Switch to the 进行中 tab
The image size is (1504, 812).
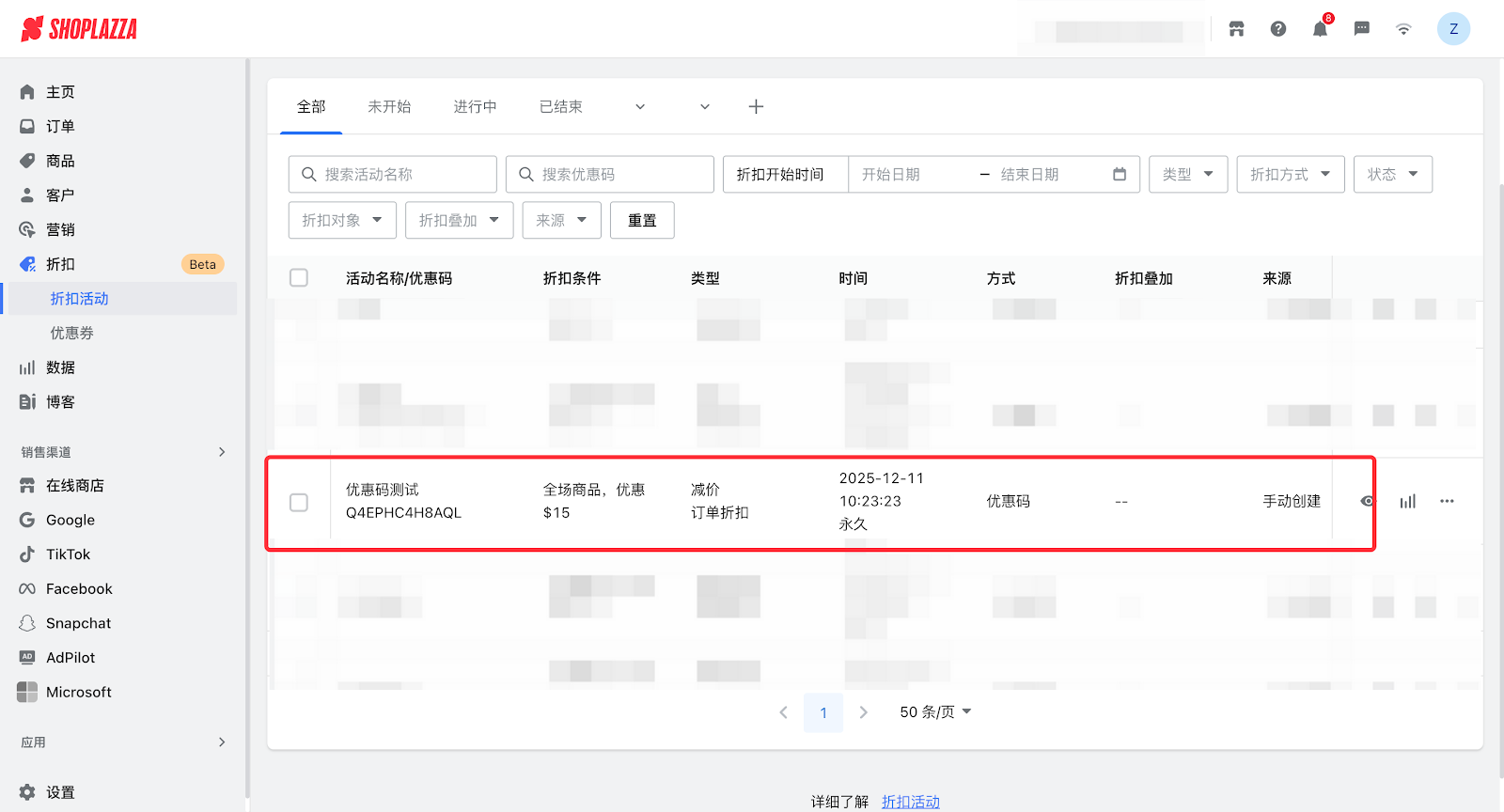475,107
